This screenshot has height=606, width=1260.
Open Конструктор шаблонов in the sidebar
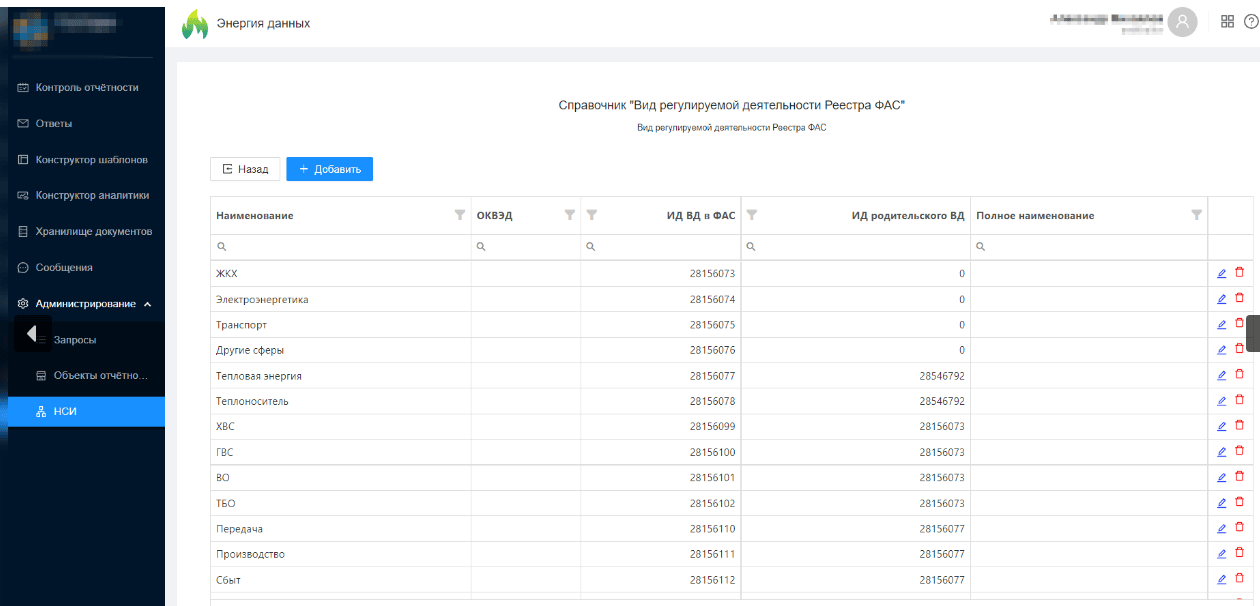pyautogui.click(x=91, y=160)
